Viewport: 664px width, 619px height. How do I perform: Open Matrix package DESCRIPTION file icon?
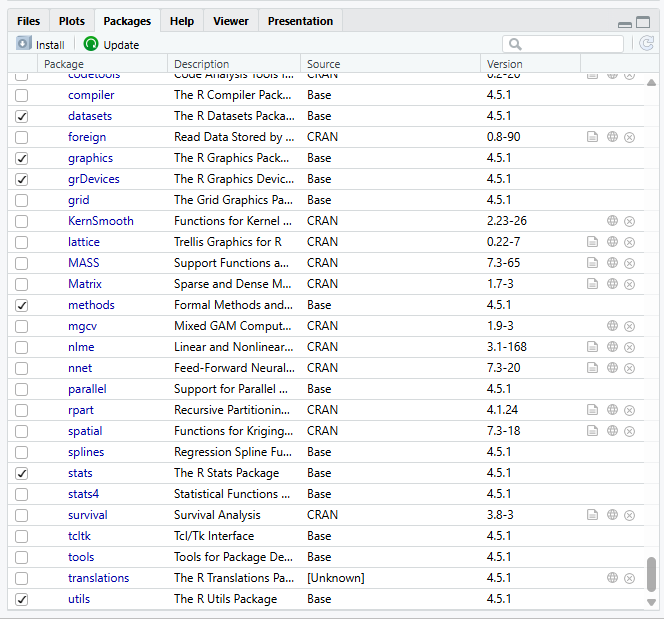(x=592, y=284)
